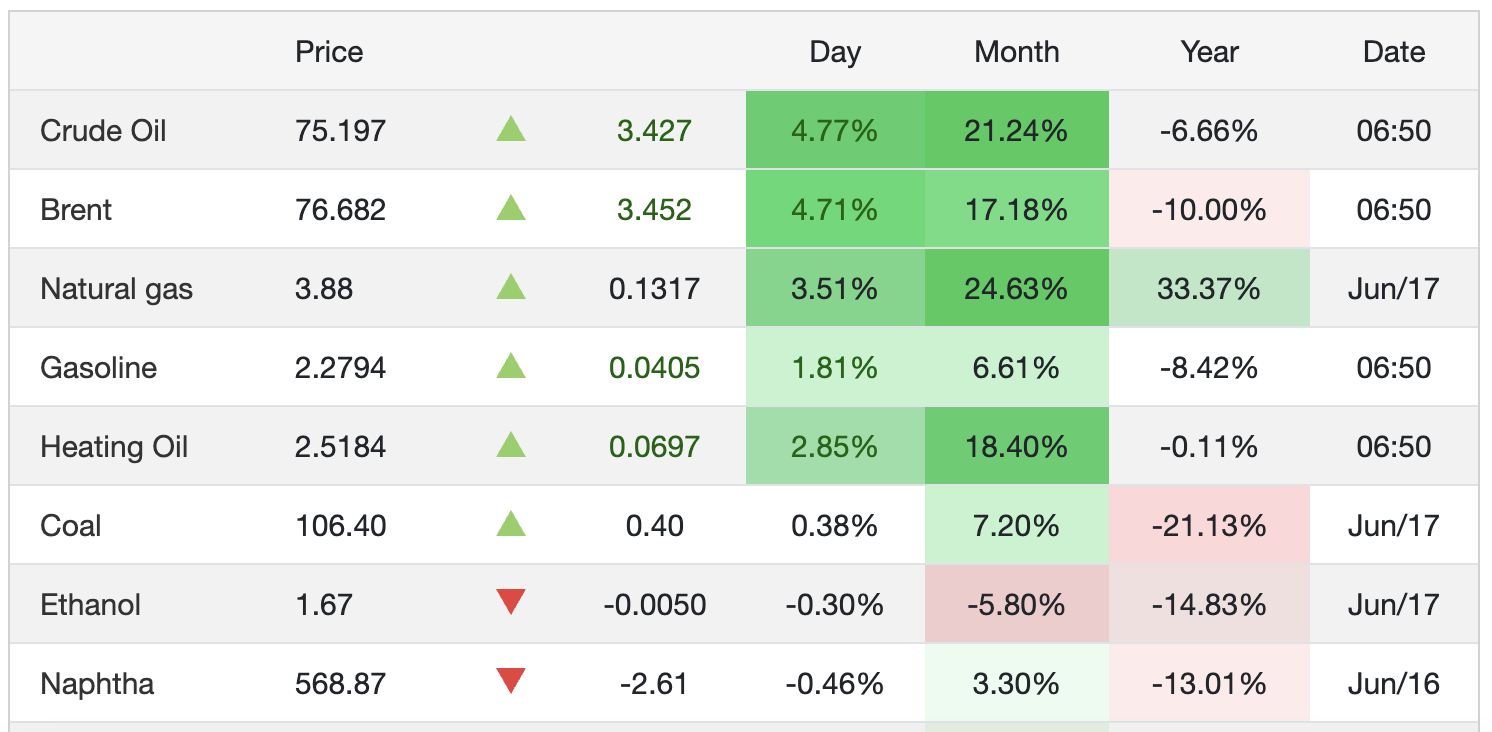Image resolution: width=1492 pixels, height=732 pixels.
Task: Click the green up arrow in Brent row
Action: [511, 208]
